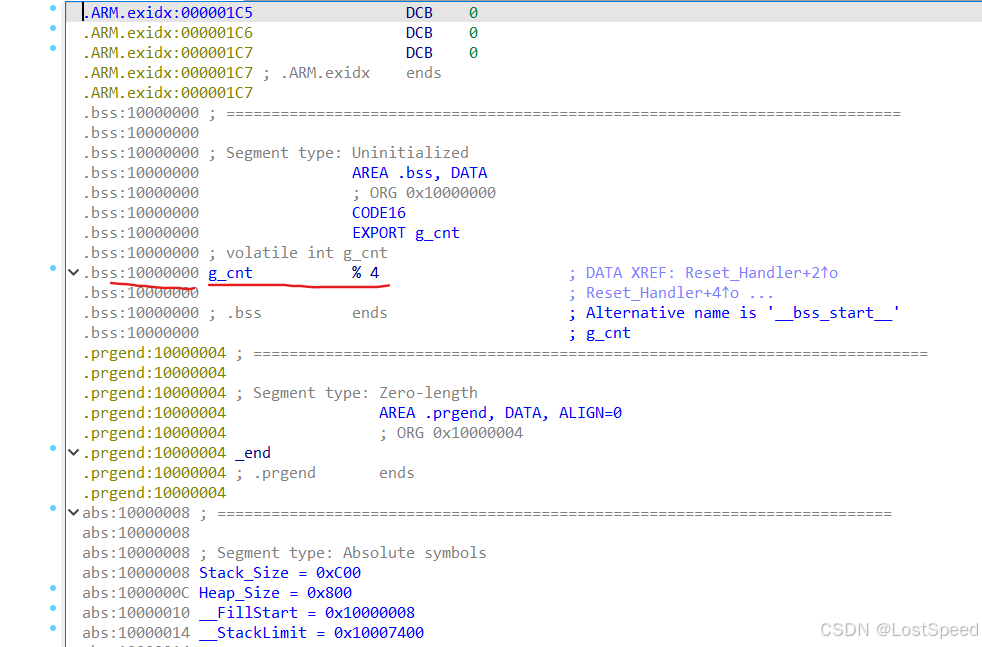982x647 pixels.
Task: Click the 0x10000008 value of __FillStart
Action: click(x=370, y=613)
